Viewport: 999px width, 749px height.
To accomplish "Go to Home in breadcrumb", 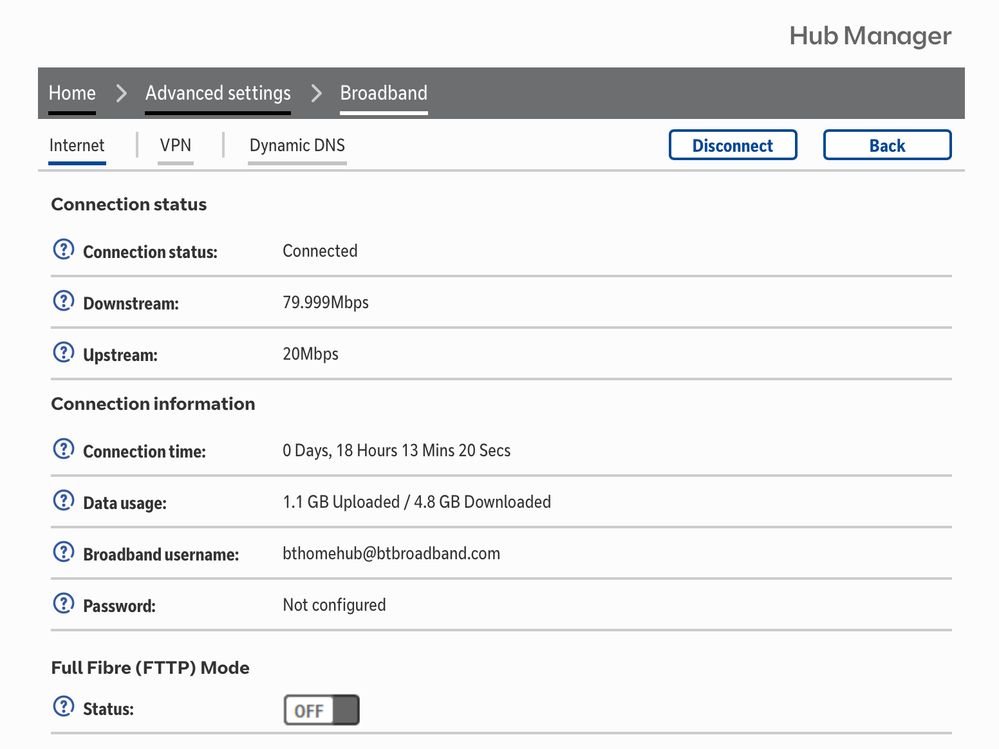I will pos(72,93).
